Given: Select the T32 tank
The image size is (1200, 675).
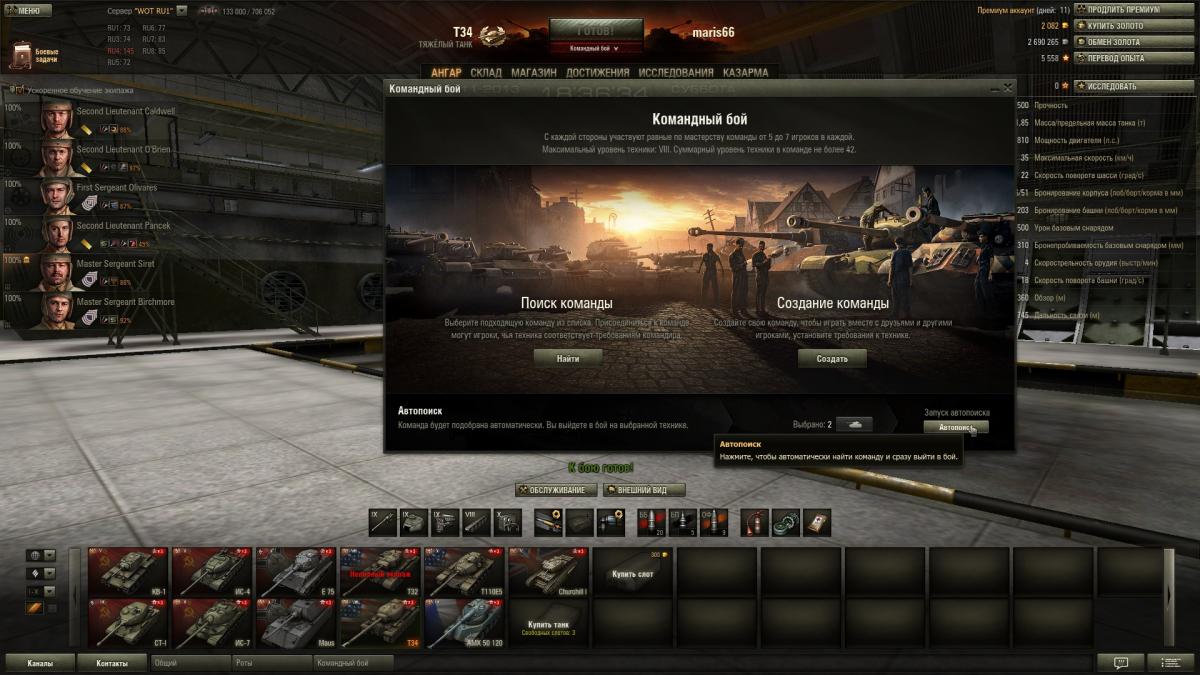Looking at the screenshot, I should [380, 571].
